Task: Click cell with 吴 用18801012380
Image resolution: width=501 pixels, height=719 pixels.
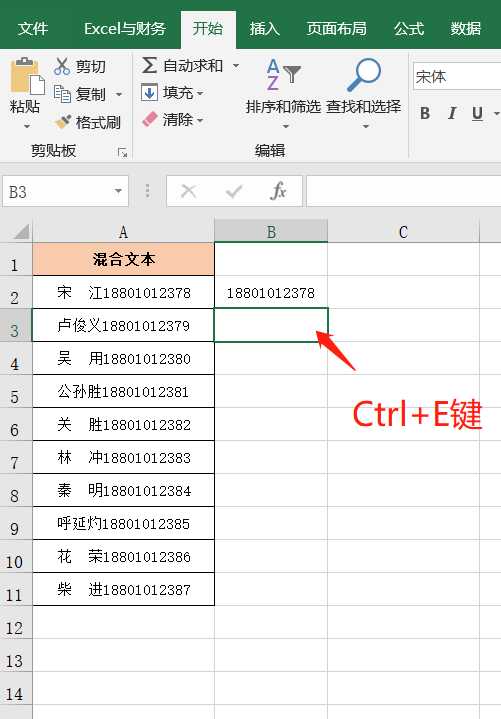Action: pyautogui.click(x=123, y=358)
